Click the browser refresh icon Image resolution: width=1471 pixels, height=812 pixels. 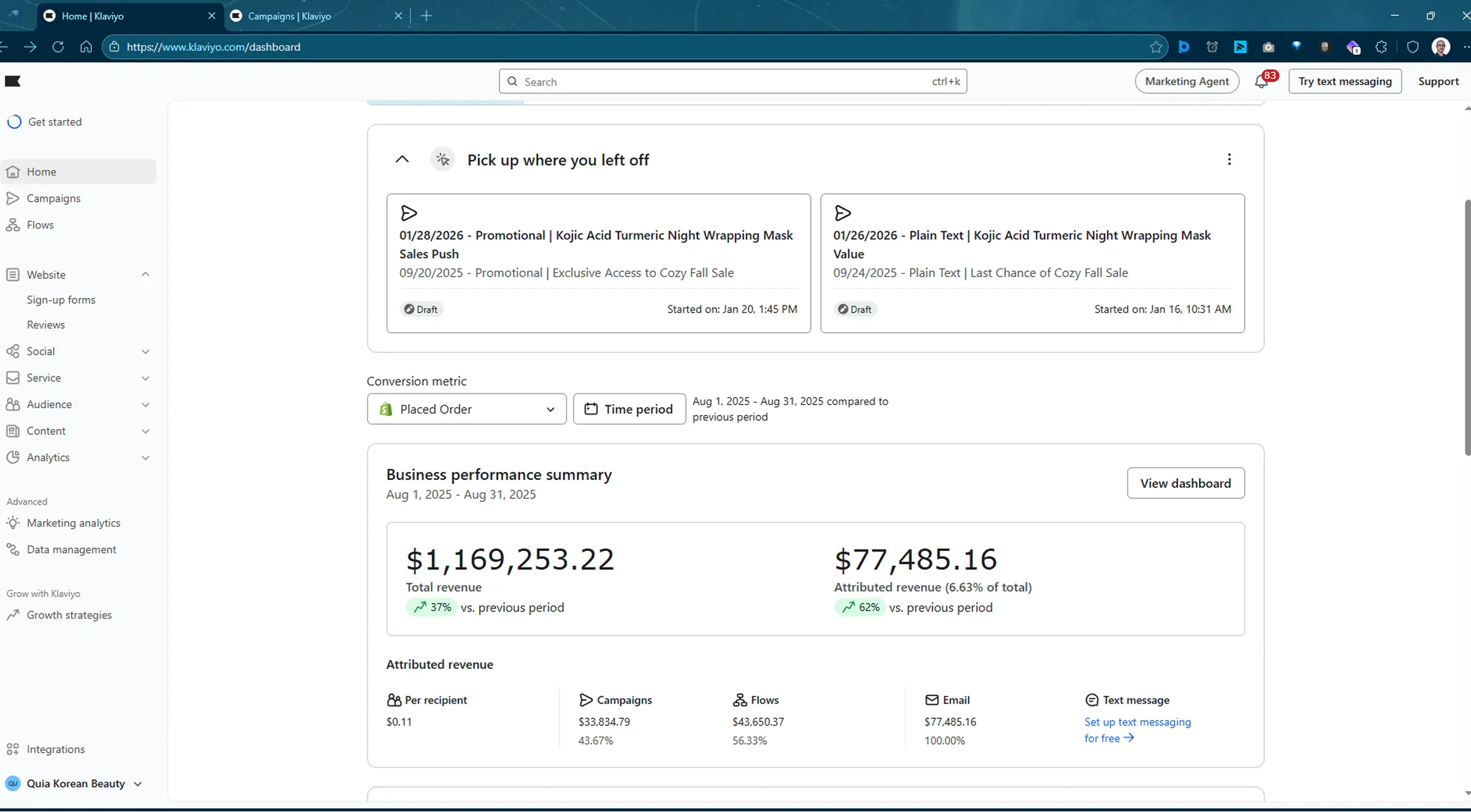point(58,47)
